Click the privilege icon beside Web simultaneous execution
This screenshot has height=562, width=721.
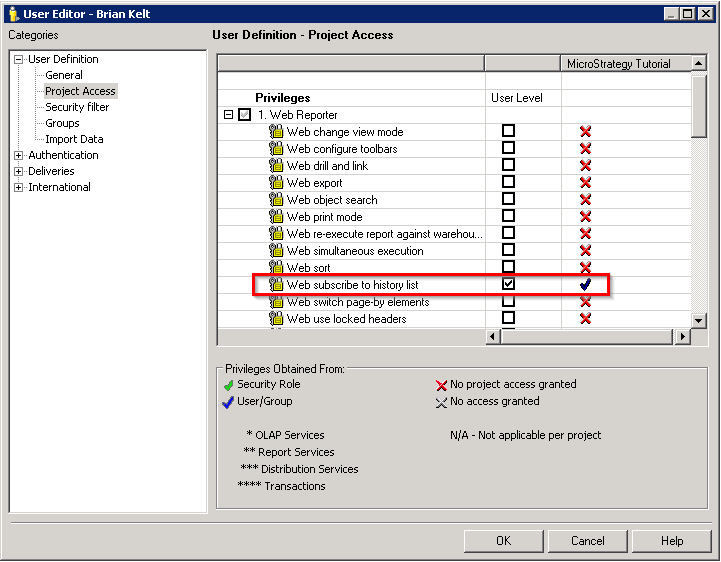(276, 251)
